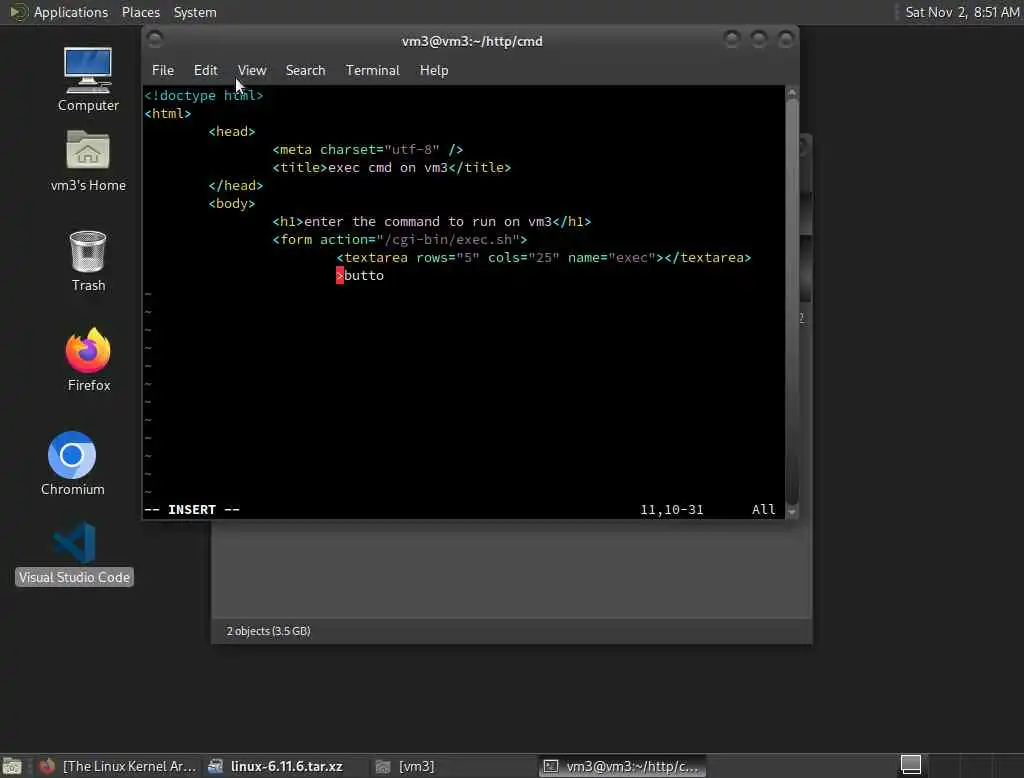Click the 'meta charset' line in vim
This screenshot has height=778, width=1024.
click(368, 149)
